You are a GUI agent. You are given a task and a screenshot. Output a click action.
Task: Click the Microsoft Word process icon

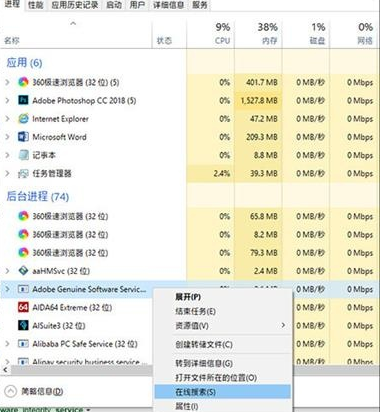coord(23,137)
